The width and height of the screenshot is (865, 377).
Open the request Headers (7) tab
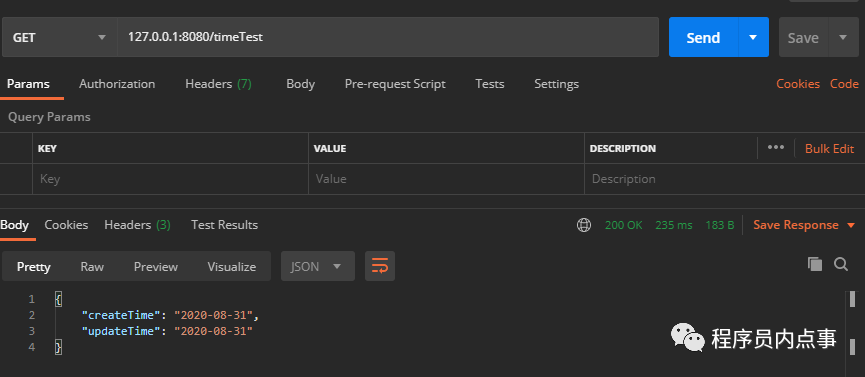(218, 84)
